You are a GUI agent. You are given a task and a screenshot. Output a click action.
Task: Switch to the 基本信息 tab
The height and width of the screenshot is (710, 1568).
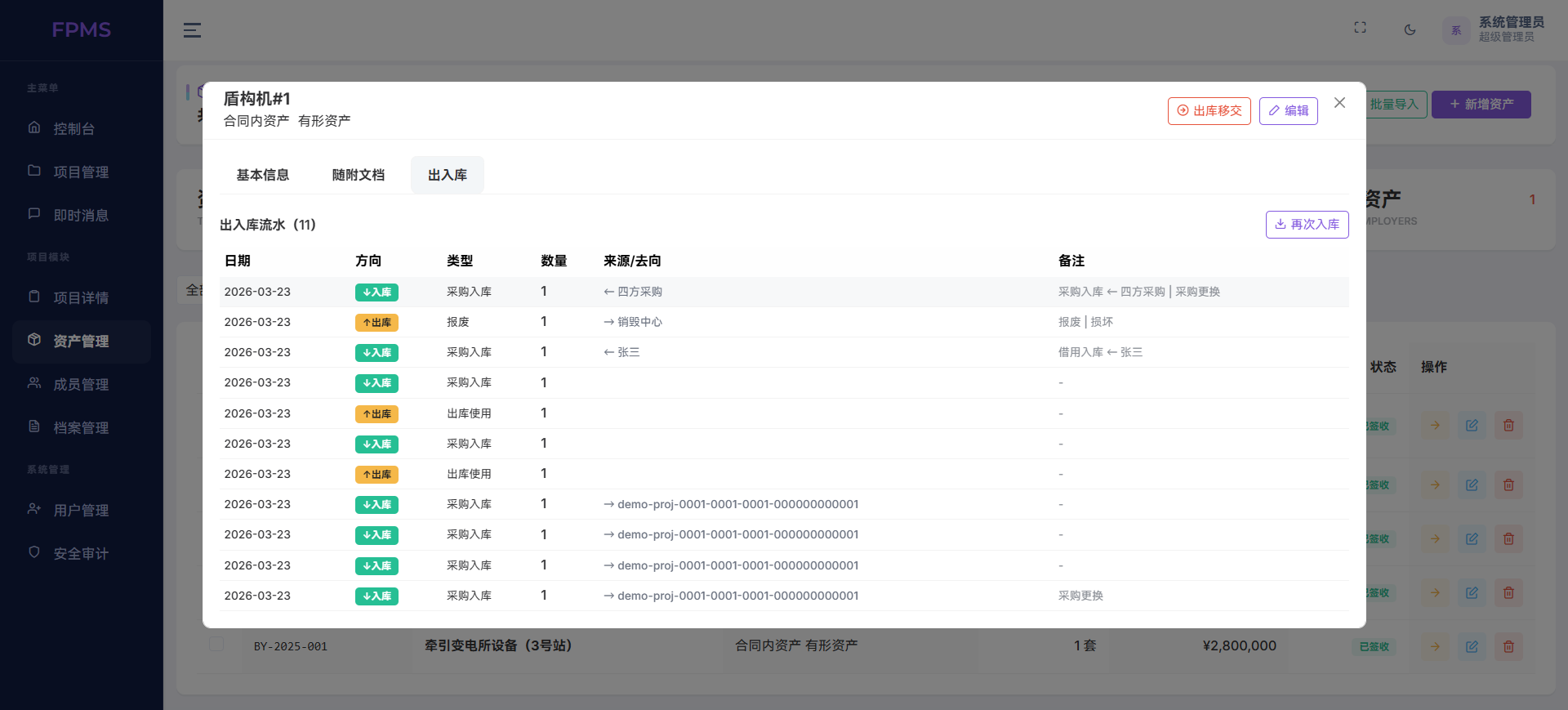pos(262,175)
